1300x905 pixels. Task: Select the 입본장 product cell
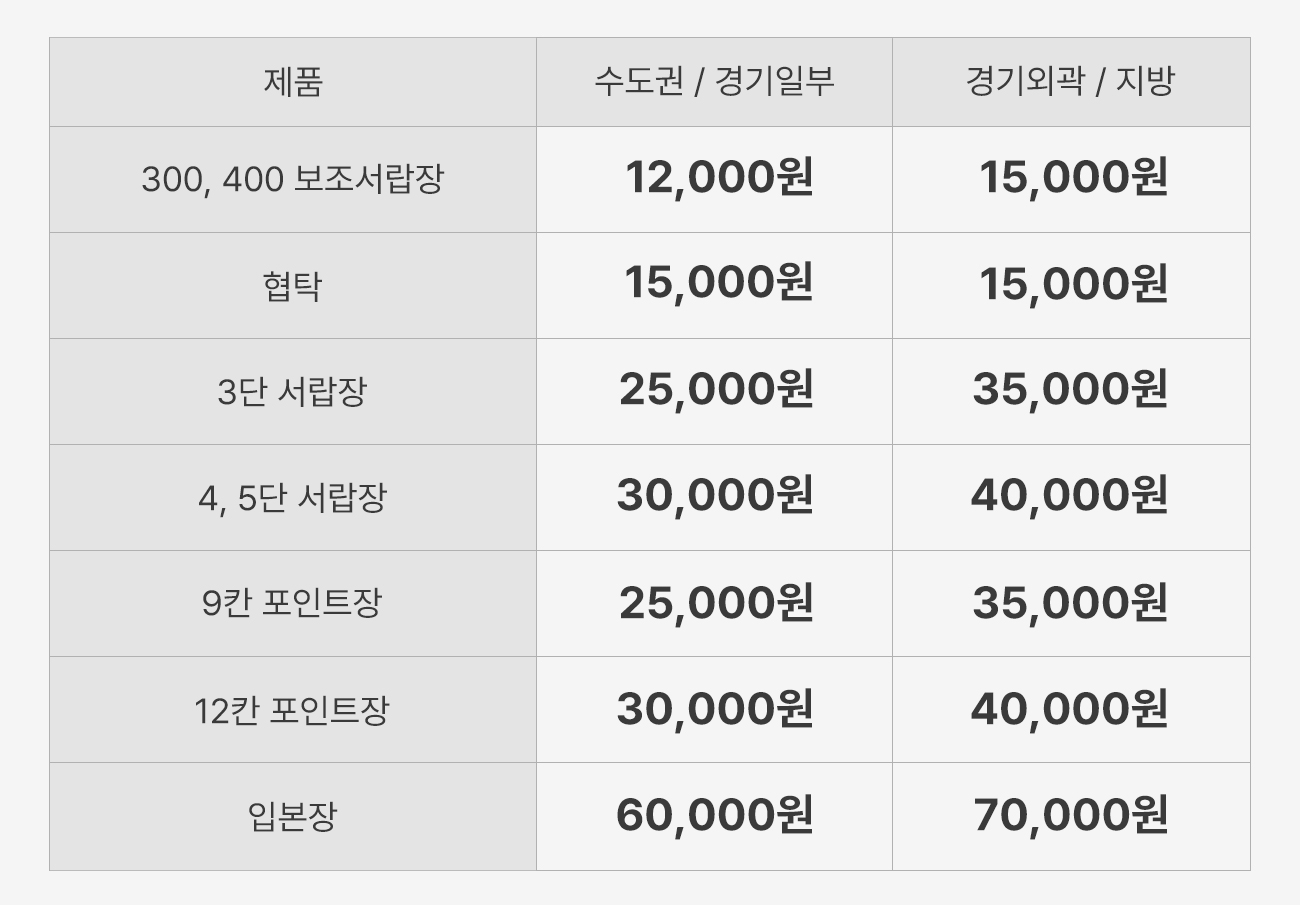(292, 817)
